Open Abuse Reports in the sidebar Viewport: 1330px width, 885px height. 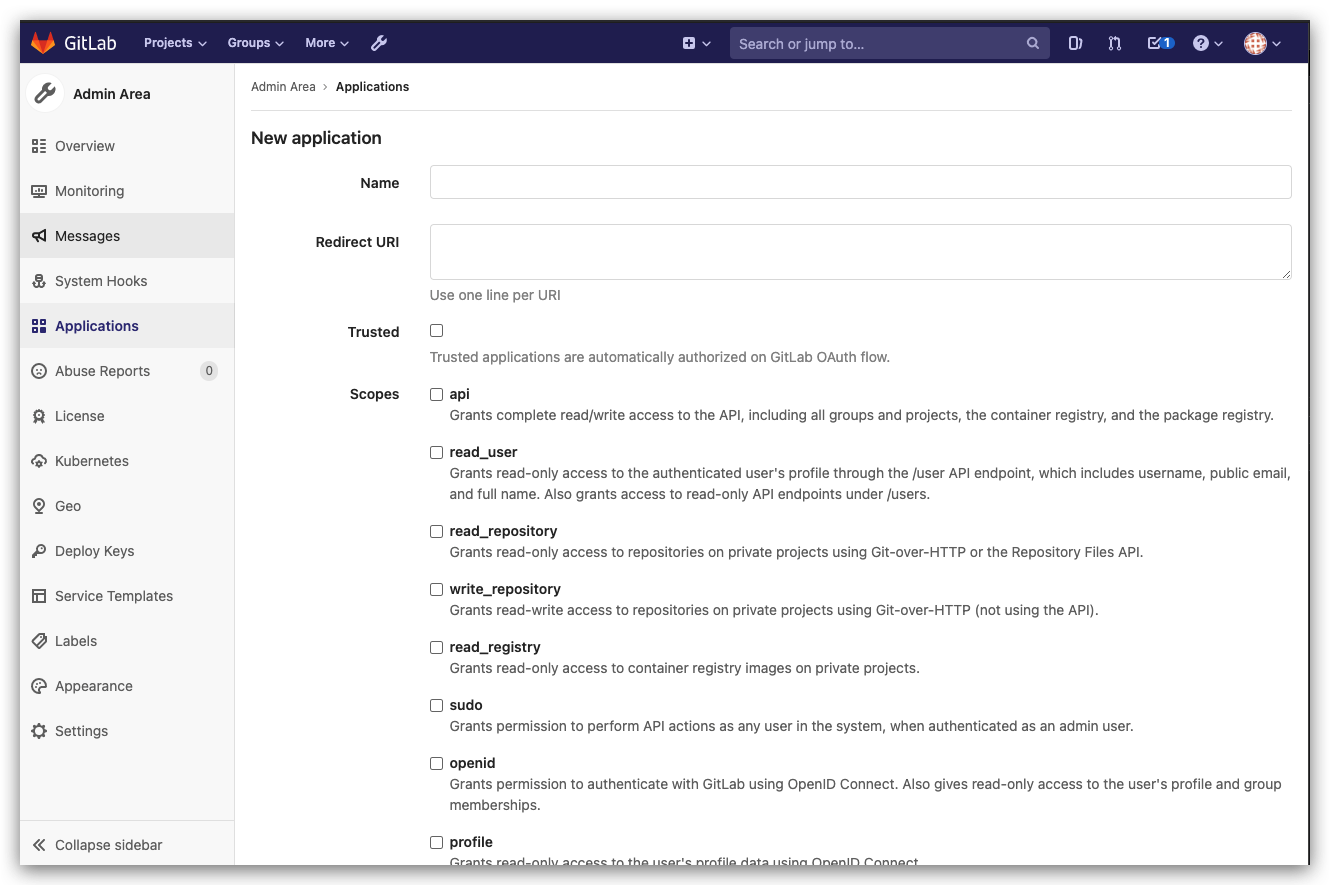pyautogui.click(x=127, y=371)
